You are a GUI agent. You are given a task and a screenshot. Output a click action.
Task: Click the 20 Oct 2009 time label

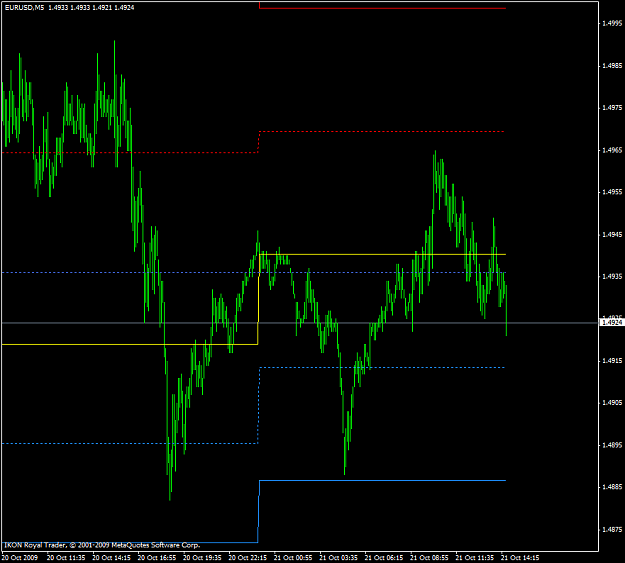[20, 557]
